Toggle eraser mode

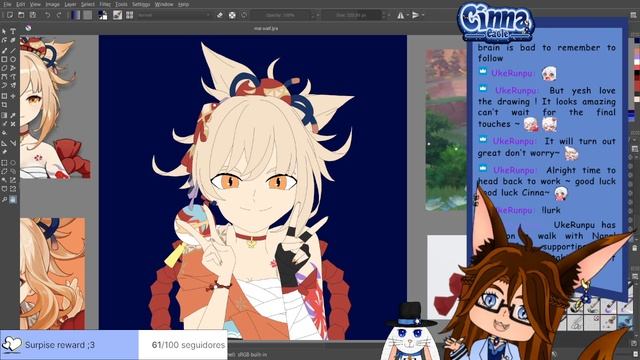click(220, 15)
